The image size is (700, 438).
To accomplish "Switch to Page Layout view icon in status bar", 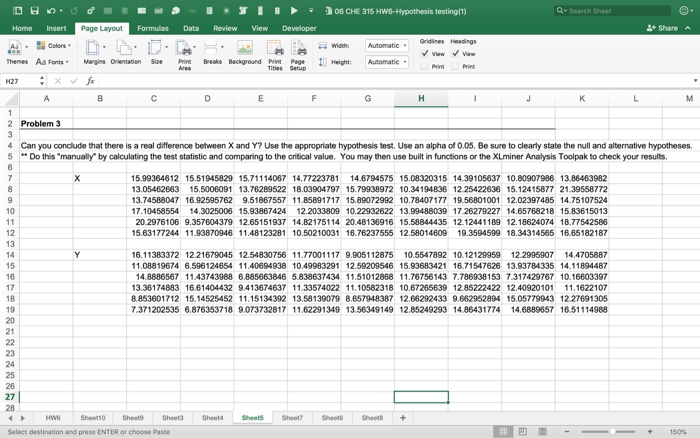I will click(x=522, y=431).
